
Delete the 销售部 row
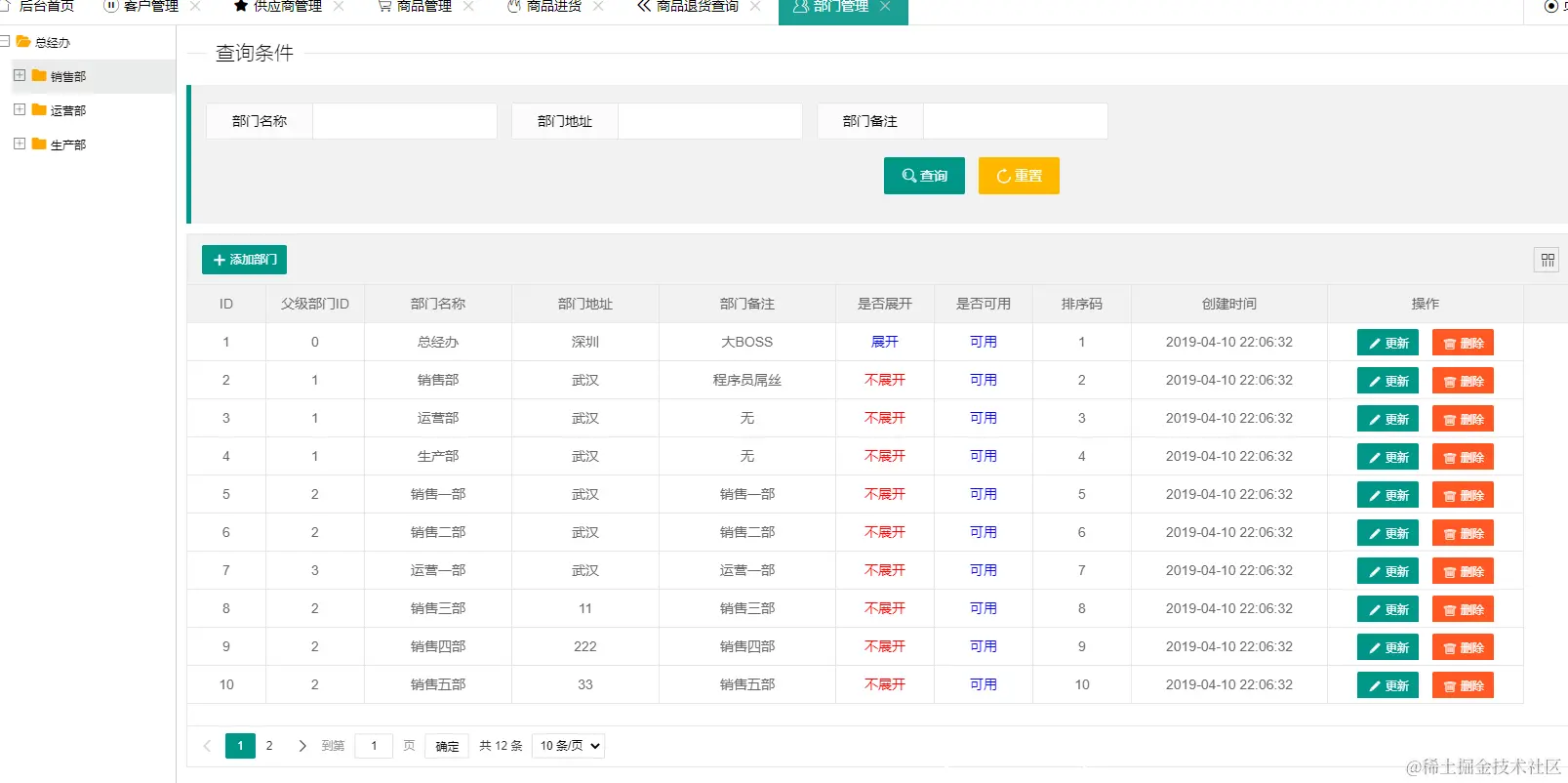(x=1463, y=381)
